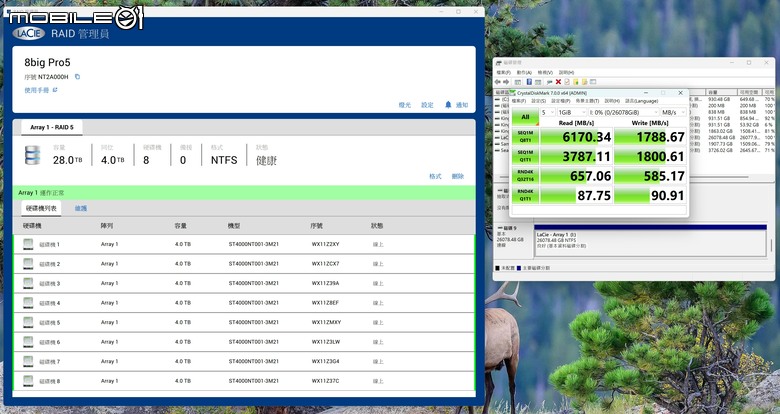Click drive icon for 磁碟機 4 row
The height and width of the screenshot is (414, 780).
point(28,303)
